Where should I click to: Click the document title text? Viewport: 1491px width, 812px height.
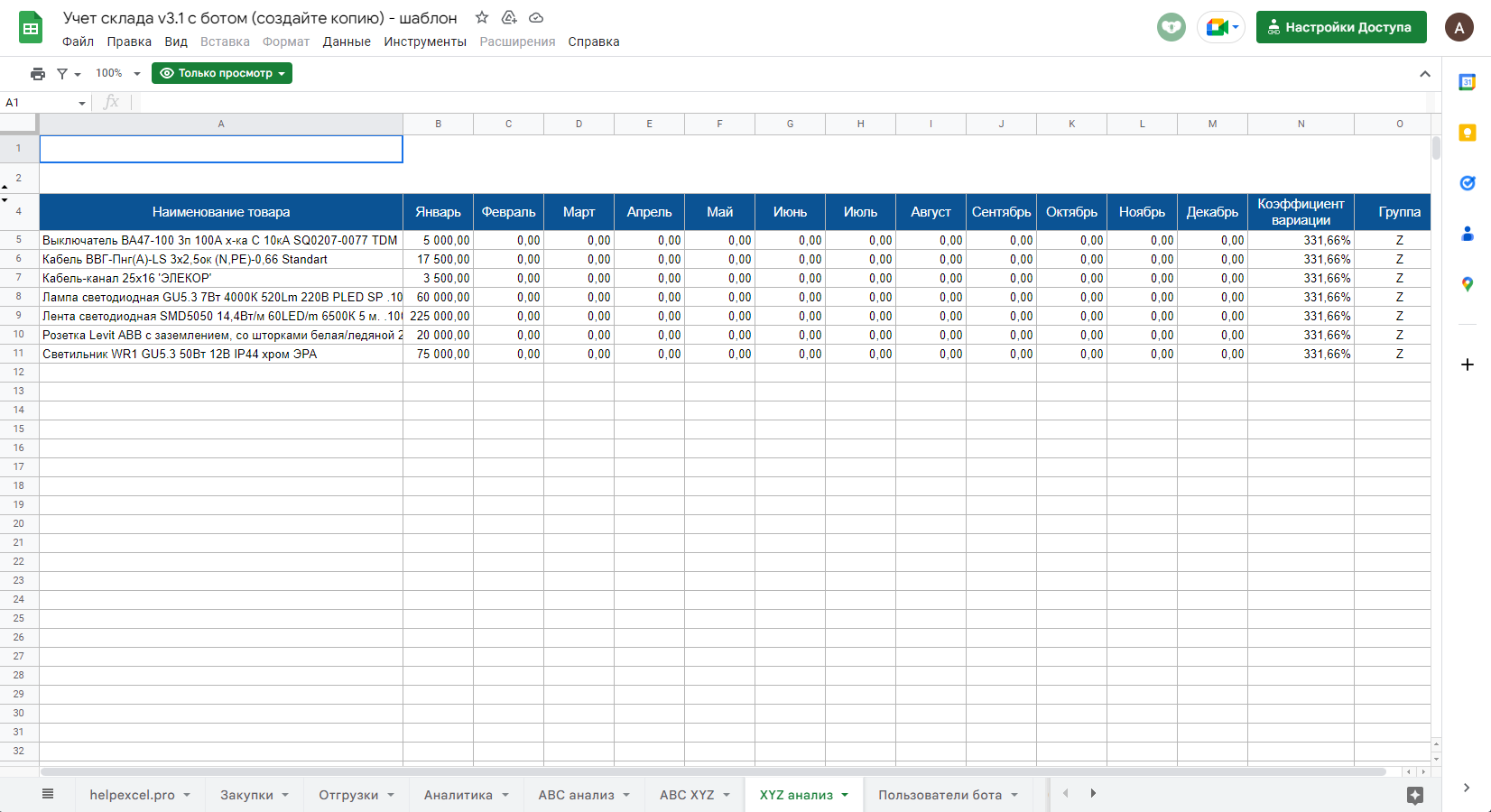(x=260, y=18)
